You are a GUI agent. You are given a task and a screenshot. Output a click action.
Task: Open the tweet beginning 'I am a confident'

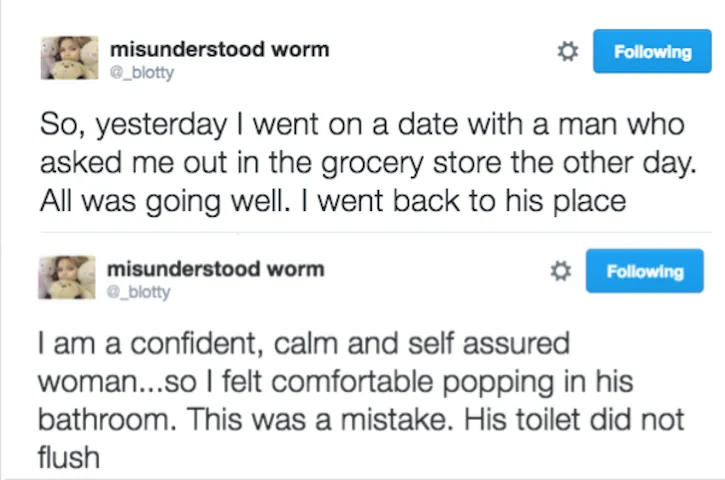[x=361, y=400]
